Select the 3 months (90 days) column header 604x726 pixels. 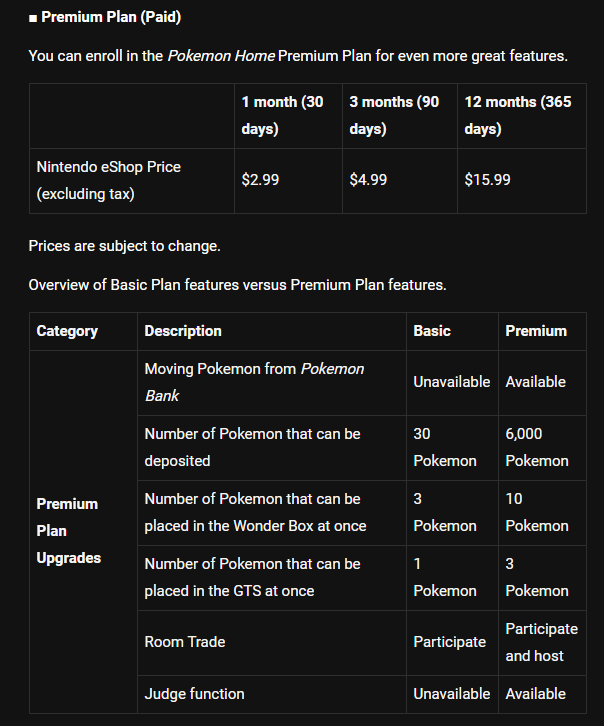[x=400, y=116]
